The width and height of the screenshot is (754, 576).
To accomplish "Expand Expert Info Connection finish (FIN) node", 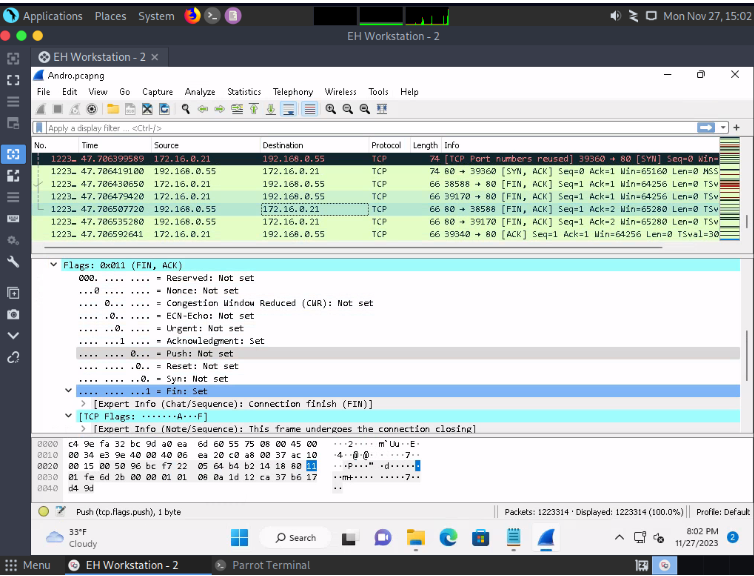I will pyautogui.click(x=82, y=403).
